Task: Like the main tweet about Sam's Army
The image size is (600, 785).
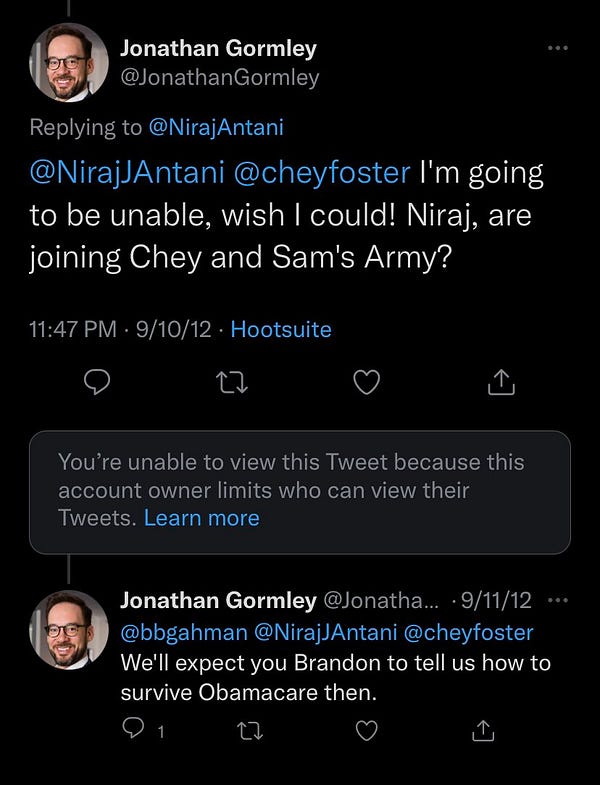Action: coord(367,381)
